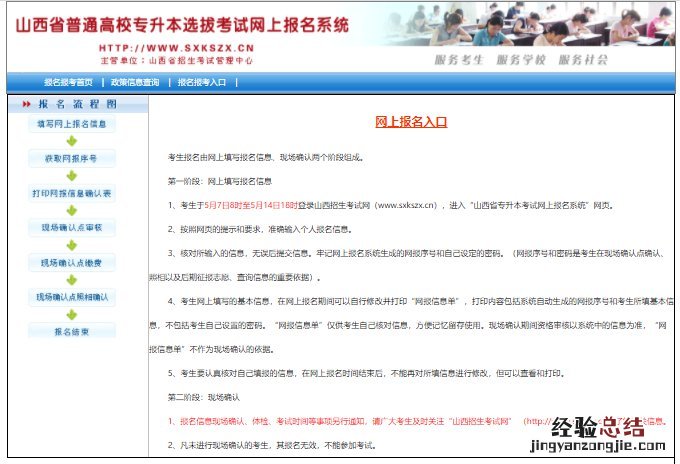Click the line 2、凡未进行现场确认的考生

click(272, 445)
